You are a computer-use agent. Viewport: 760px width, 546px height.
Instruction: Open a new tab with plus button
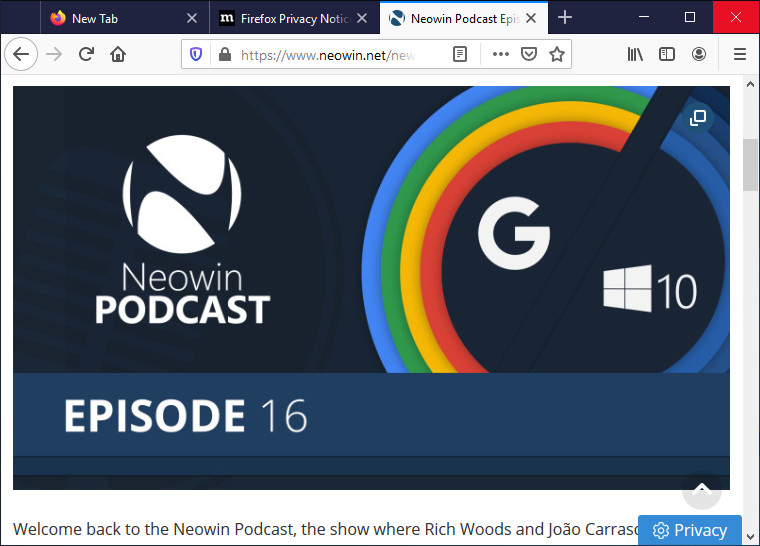565,17
